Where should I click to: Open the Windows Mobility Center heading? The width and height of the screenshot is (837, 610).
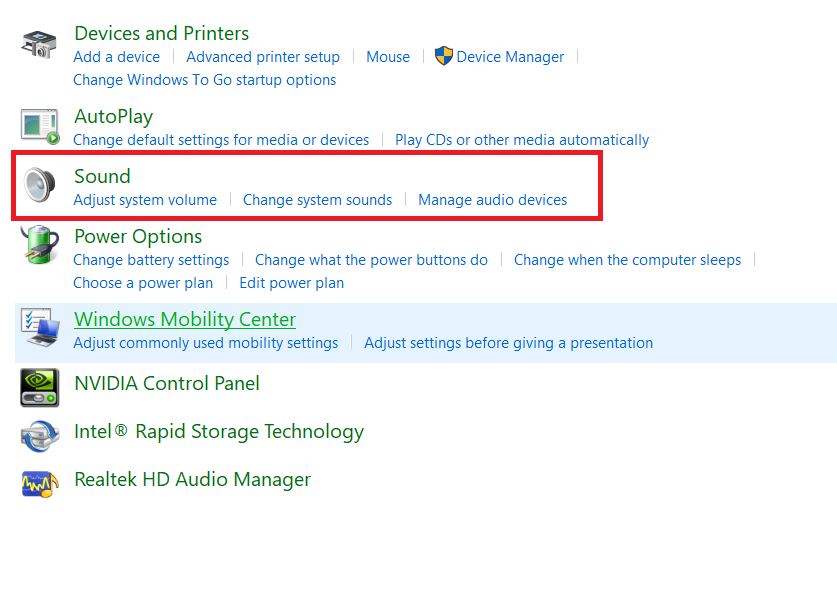(x=185, y=319)
